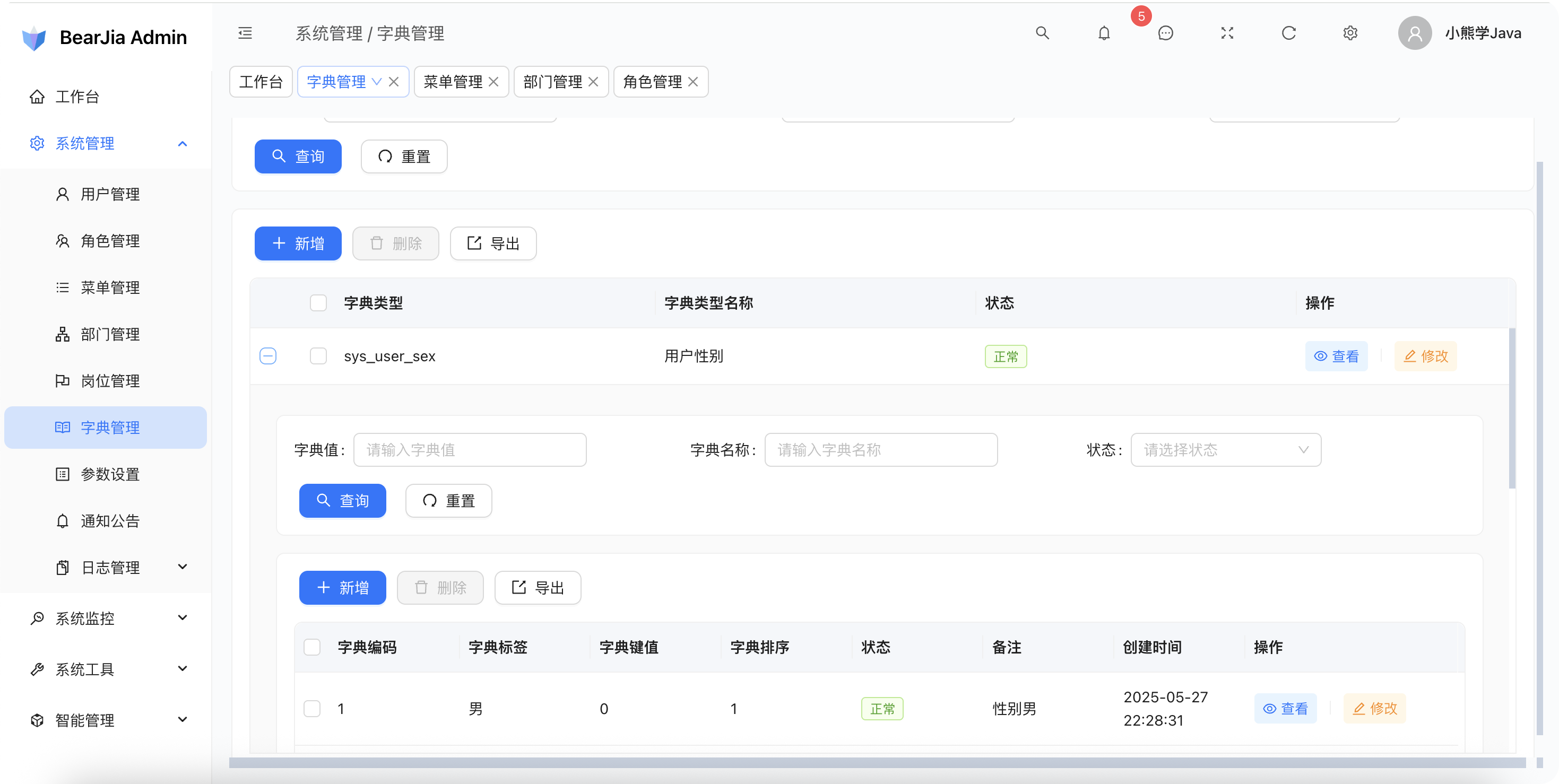Expand the 智能管理 sidebar group
The image size is (1559, 784).
coord(106,720)
